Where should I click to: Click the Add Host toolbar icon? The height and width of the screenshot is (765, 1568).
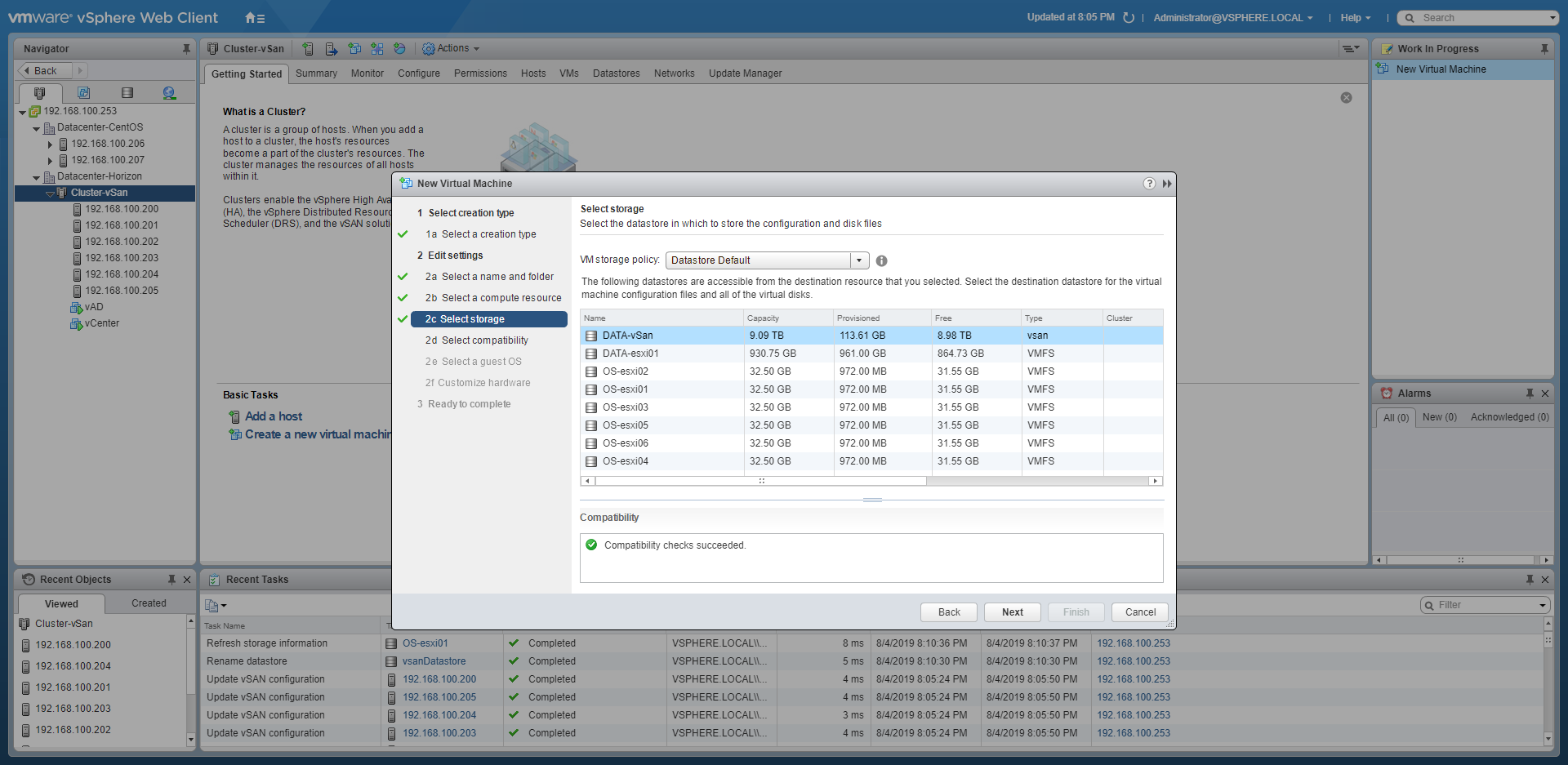point(308,49)
